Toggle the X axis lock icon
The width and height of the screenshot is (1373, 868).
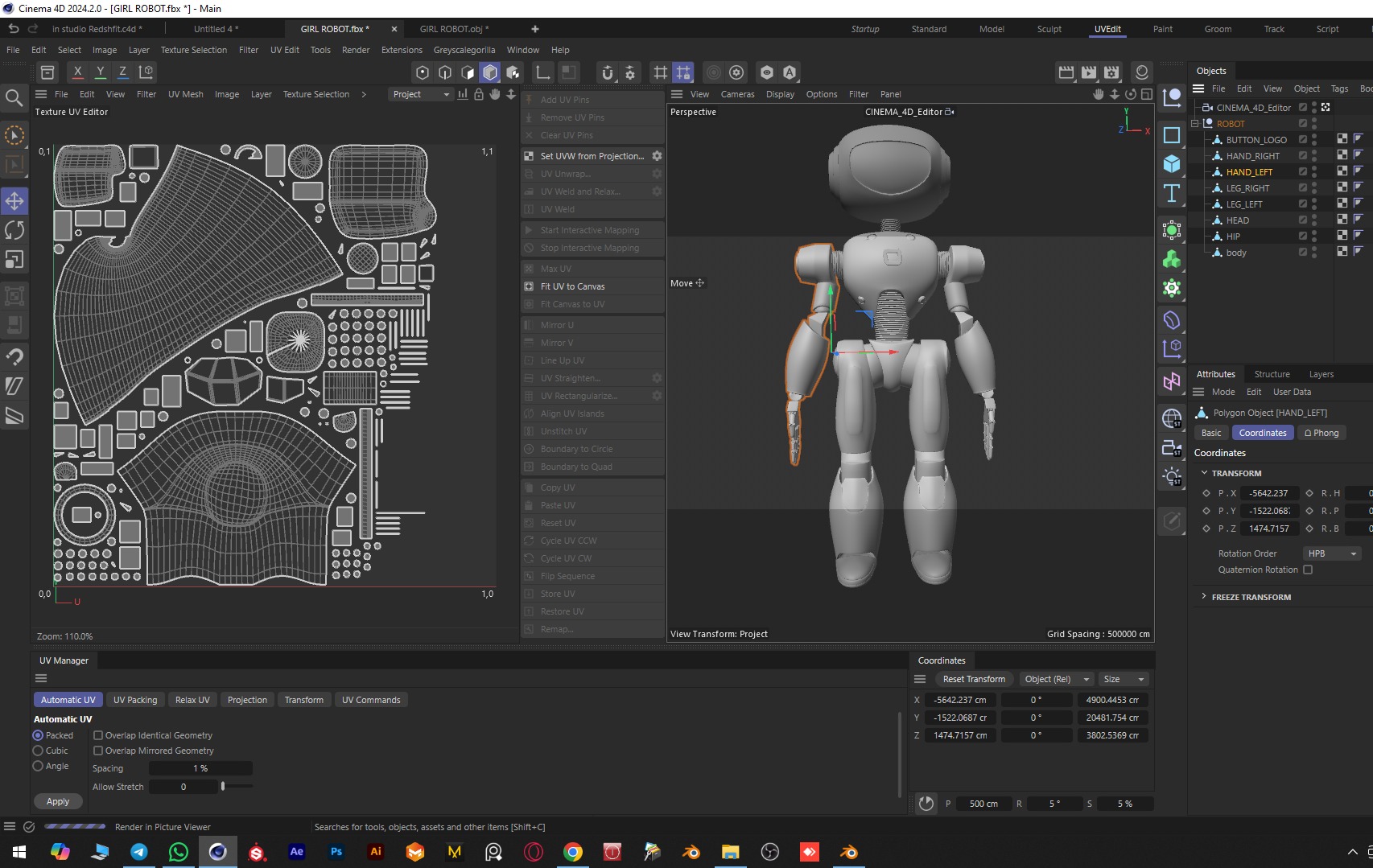[x=78, y=72]
